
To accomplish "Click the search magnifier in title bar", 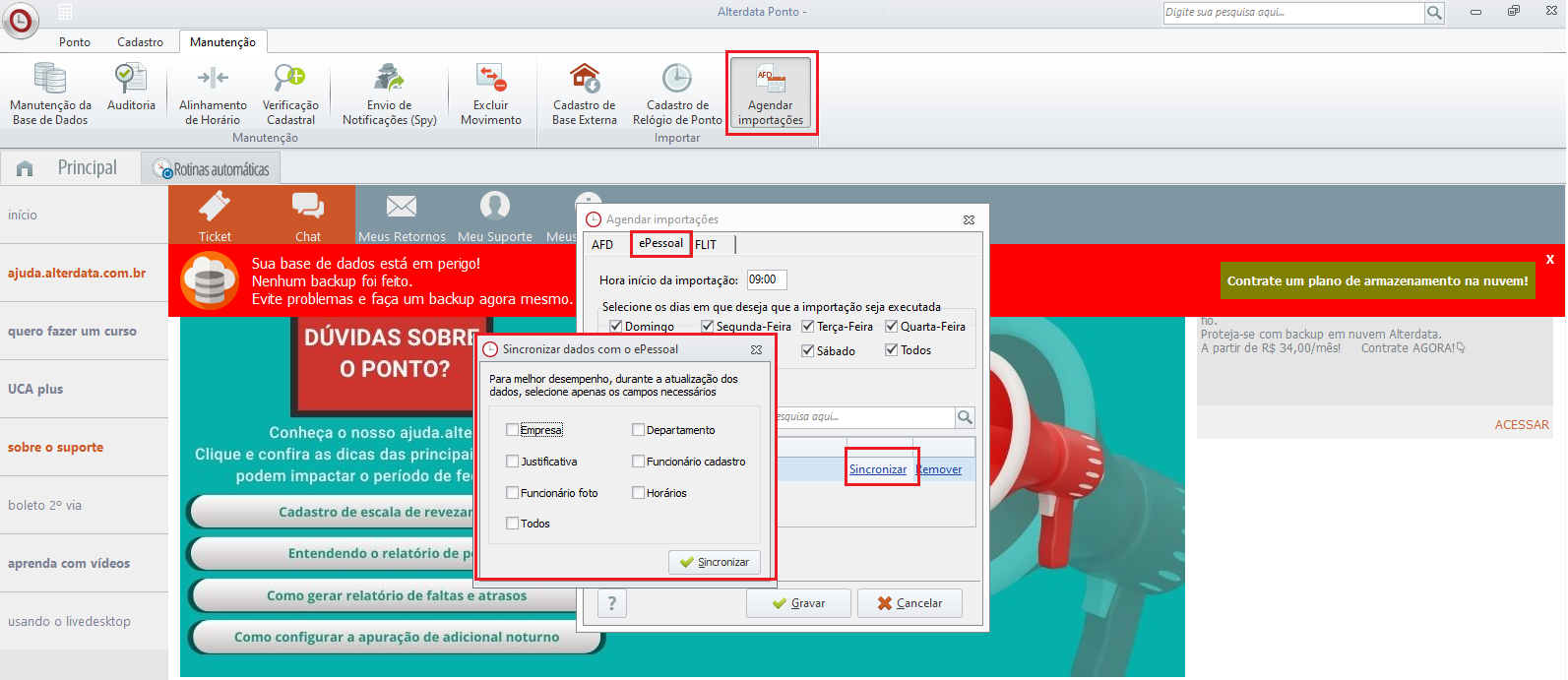I will point(1435,13).
